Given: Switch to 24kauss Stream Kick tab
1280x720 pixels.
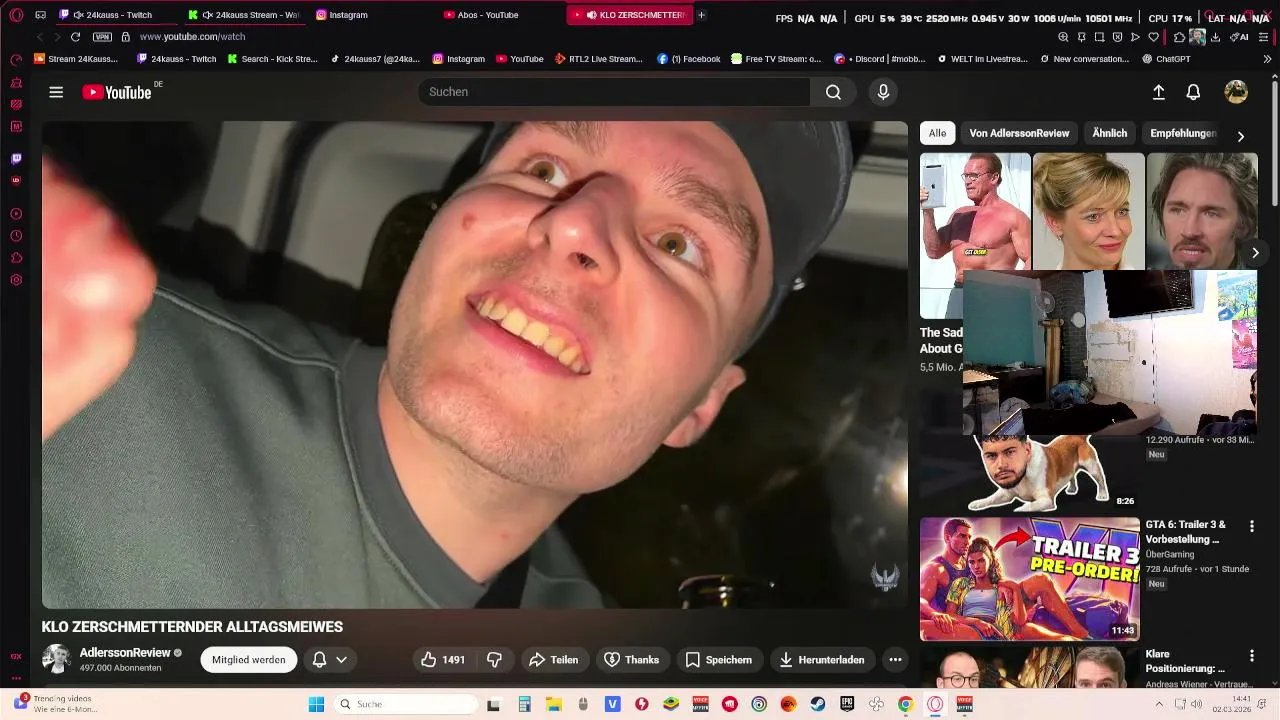Looking at the screenshot, I should pyautogui.click(x=245, y=15).
